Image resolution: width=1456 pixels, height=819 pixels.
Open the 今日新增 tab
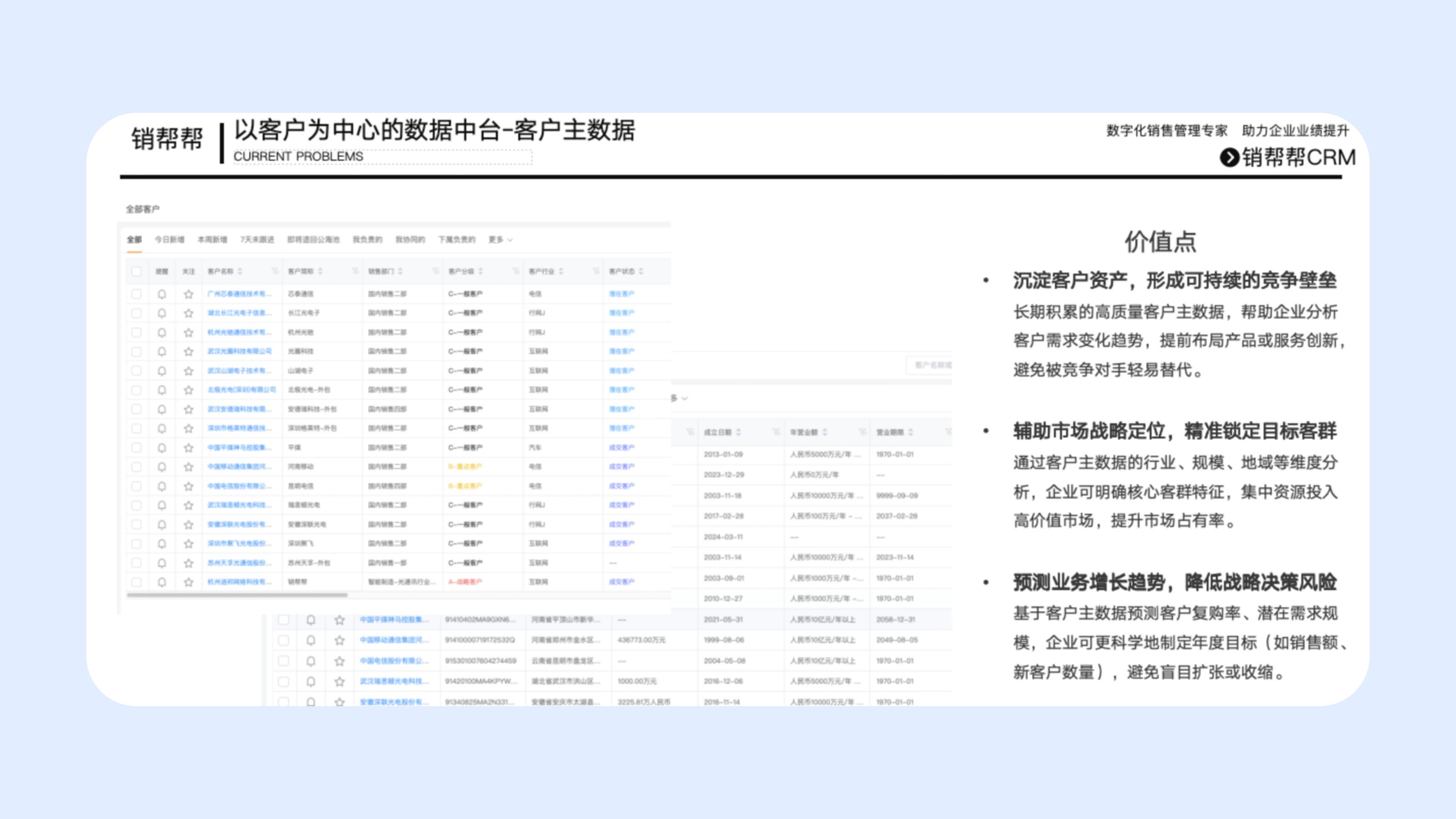click(170, 240)
